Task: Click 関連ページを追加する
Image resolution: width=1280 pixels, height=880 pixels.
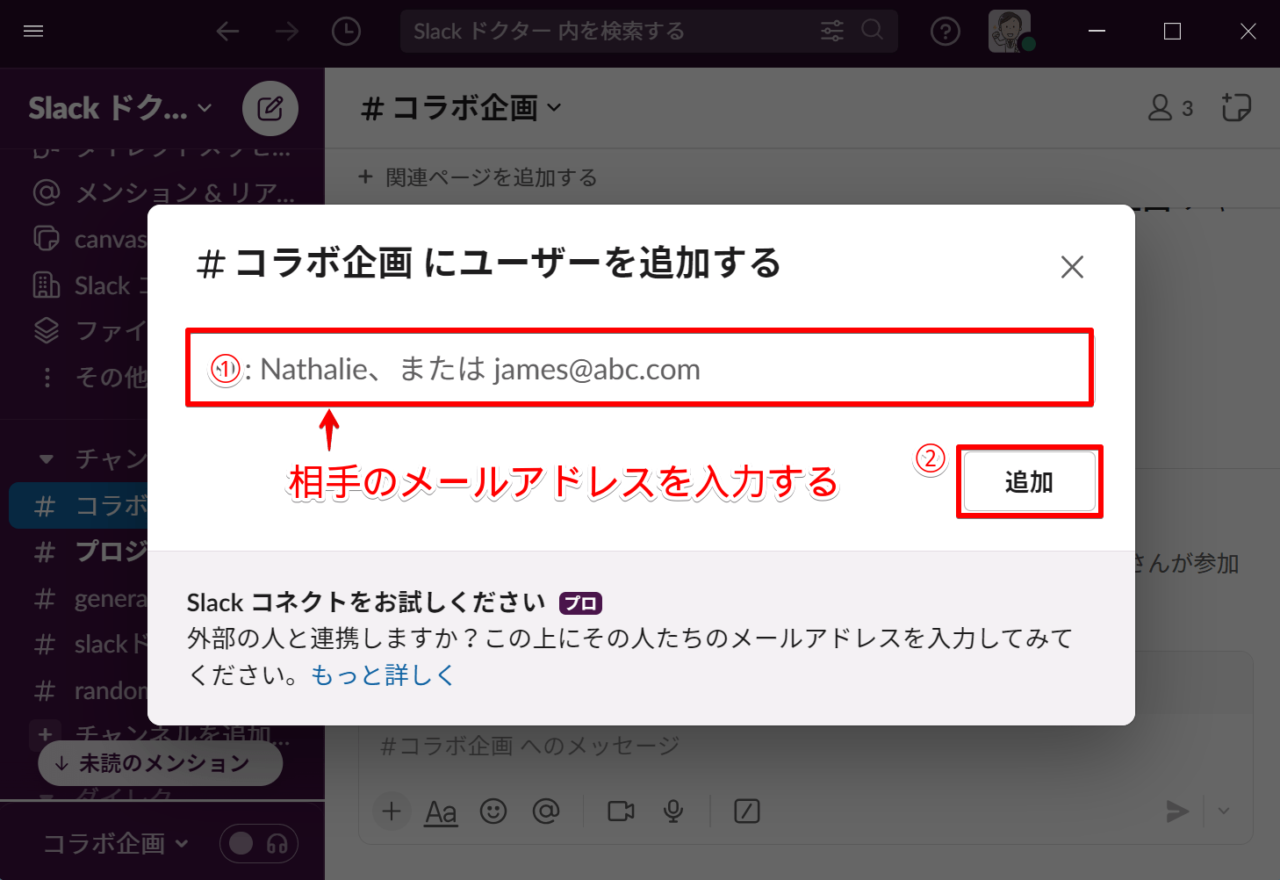Action: tap(478, 177)
